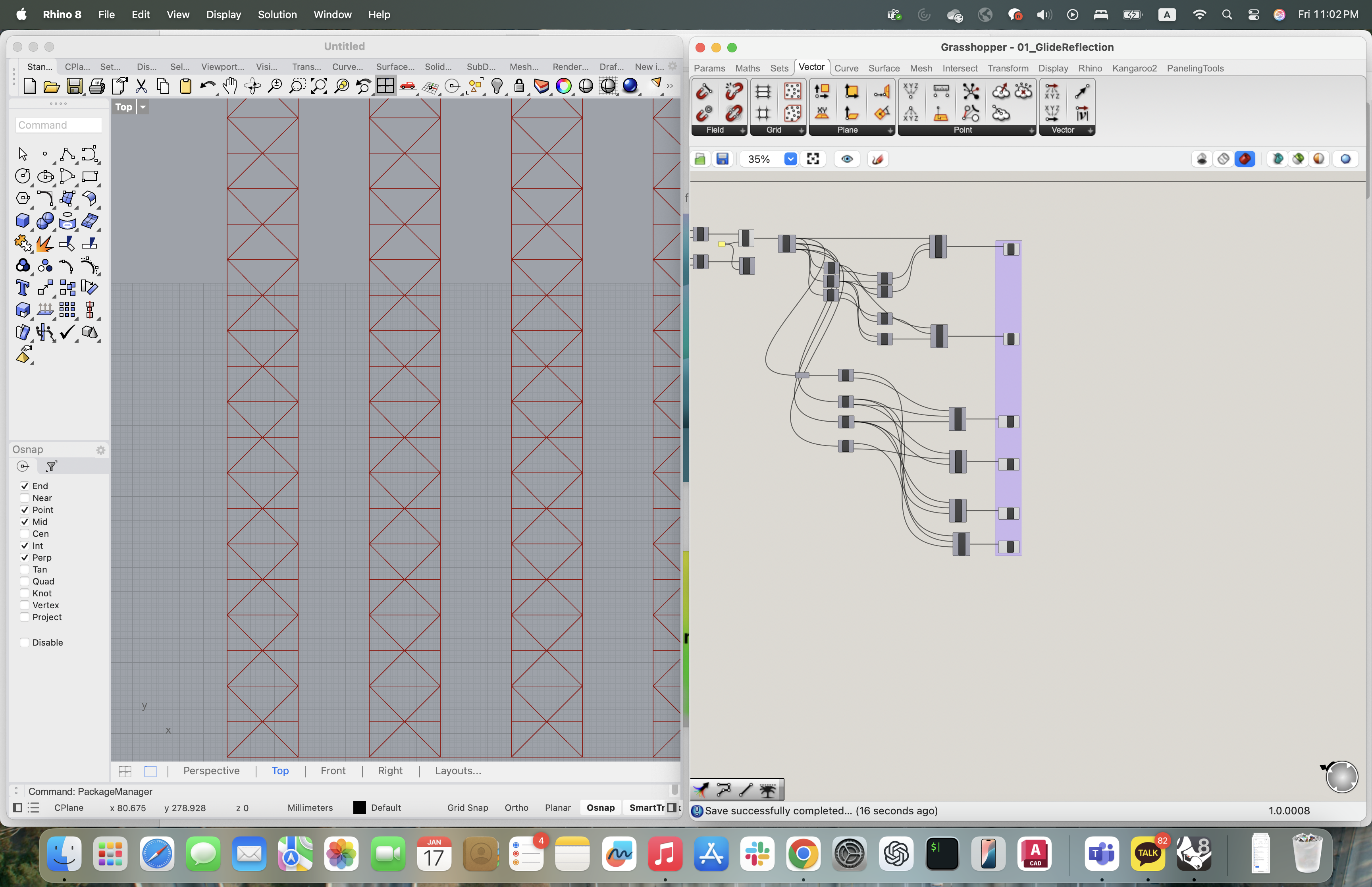Select the Pan hand tool

(230, 87)
